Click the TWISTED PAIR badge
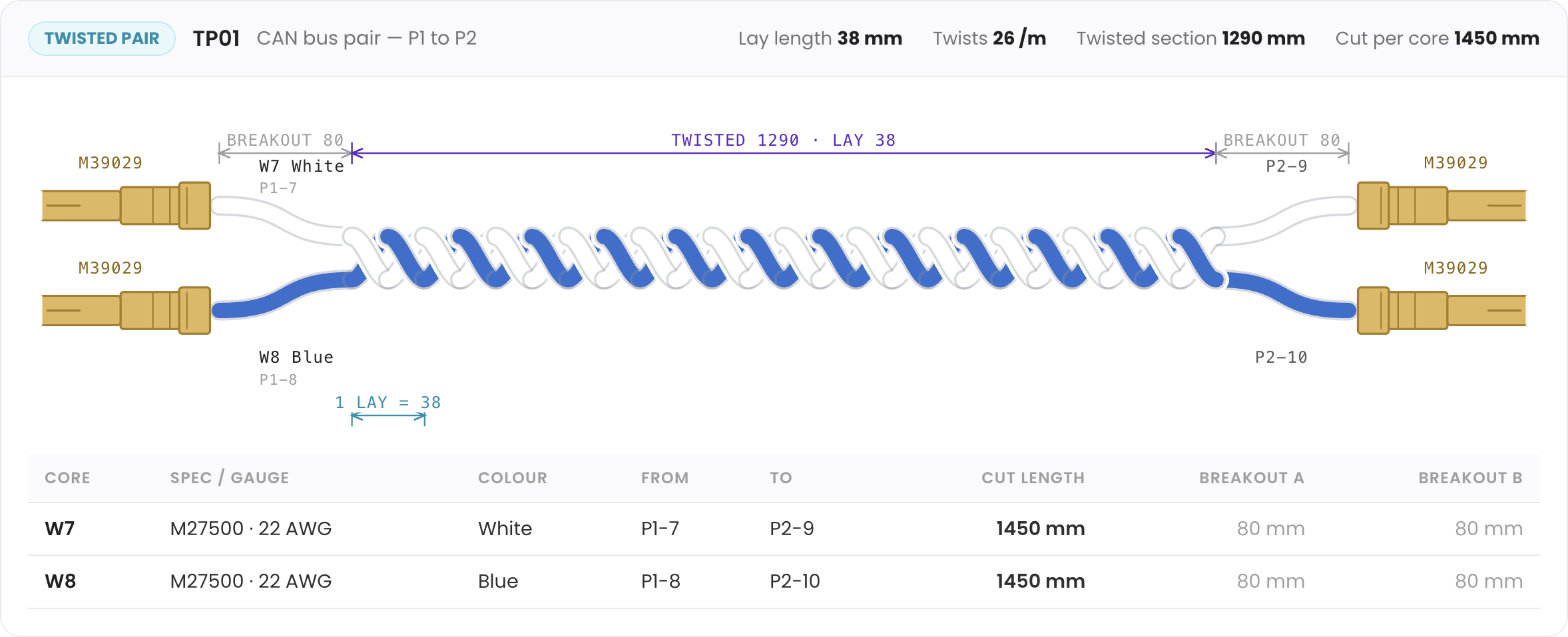1568x637 pixels. [102, 39]
